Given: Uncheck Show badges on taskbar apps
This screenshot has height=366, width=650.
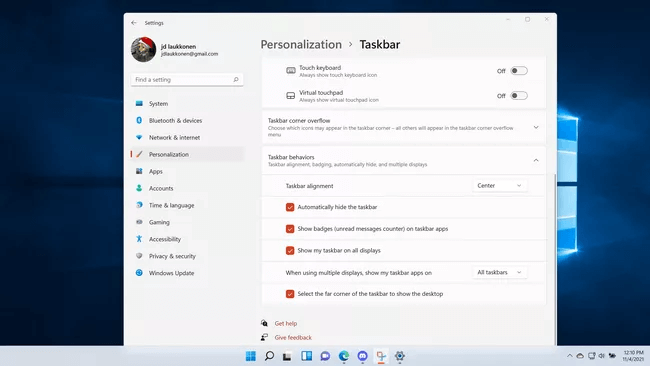Looking at the screenshot, I should 290,229.
